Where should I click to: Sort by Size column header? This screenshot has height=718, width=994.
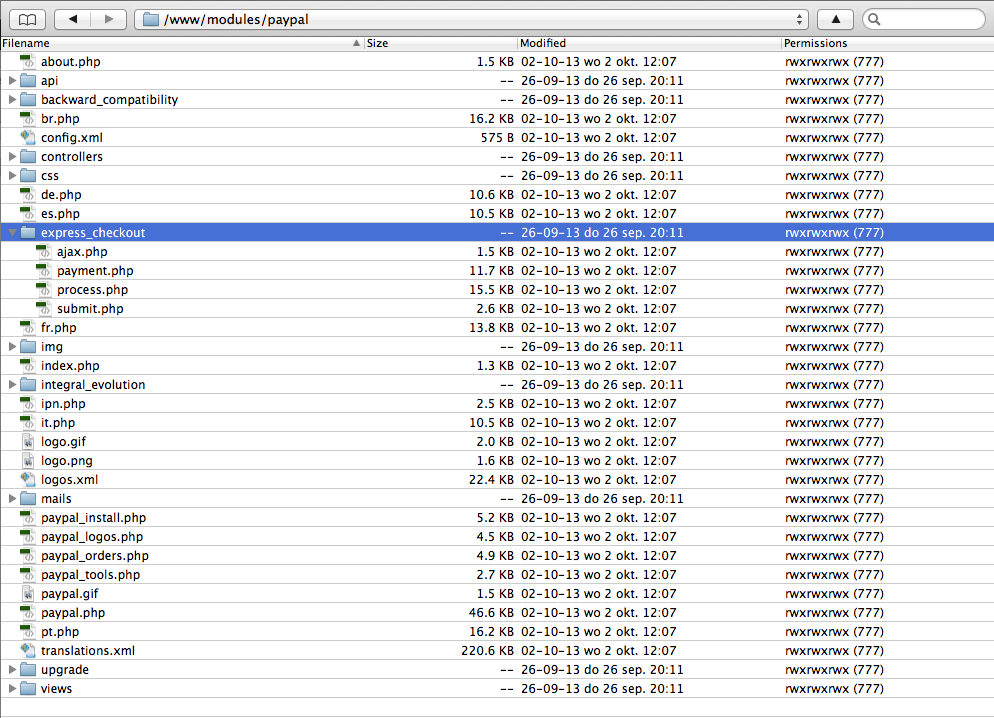[x=441, y=43]
